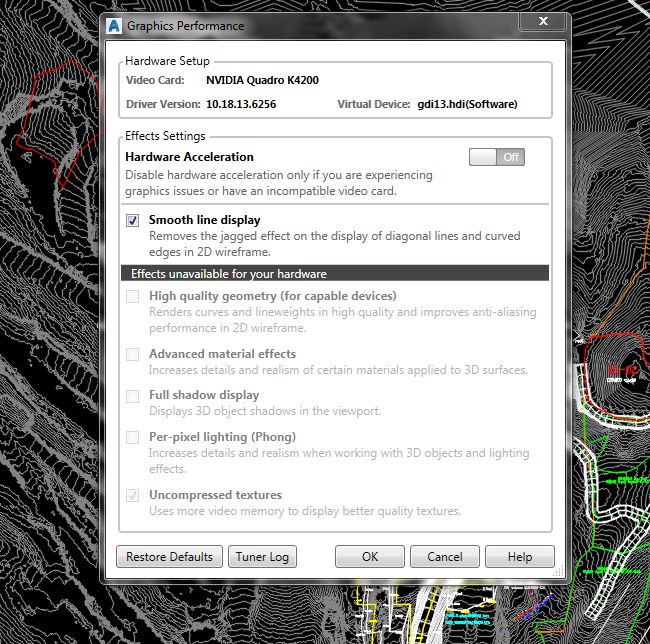The image size is (650, 644).
Task: Uncheck the Smooth line display checkbox
Action: pyautogui.click(x=133, y=220)
